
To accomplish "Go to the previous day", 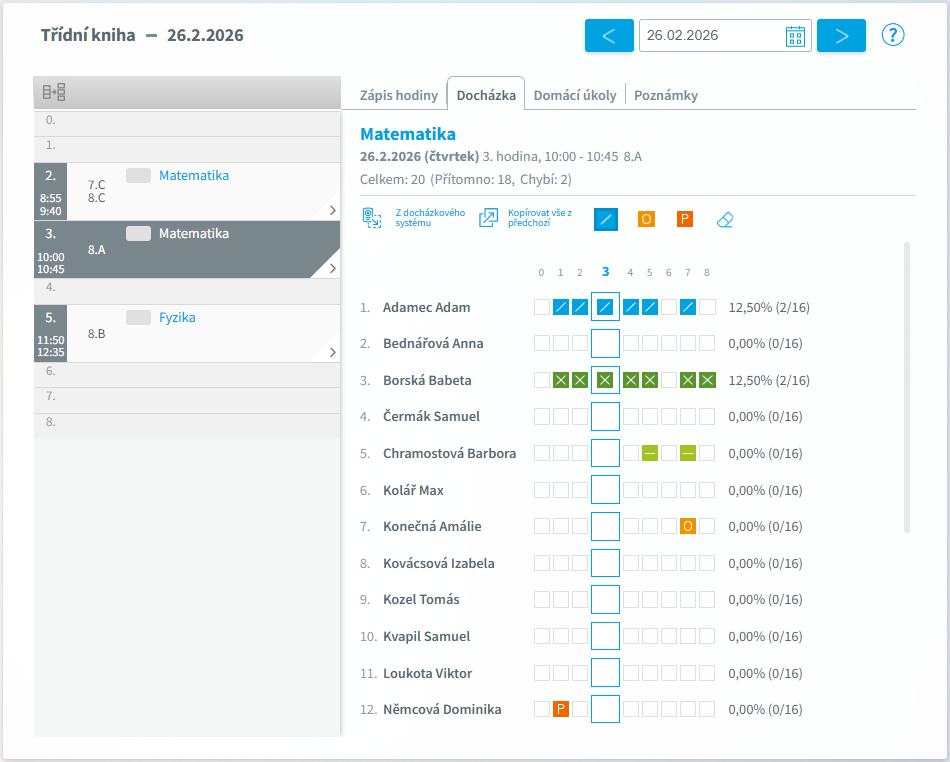I will [x=609, y=36].
